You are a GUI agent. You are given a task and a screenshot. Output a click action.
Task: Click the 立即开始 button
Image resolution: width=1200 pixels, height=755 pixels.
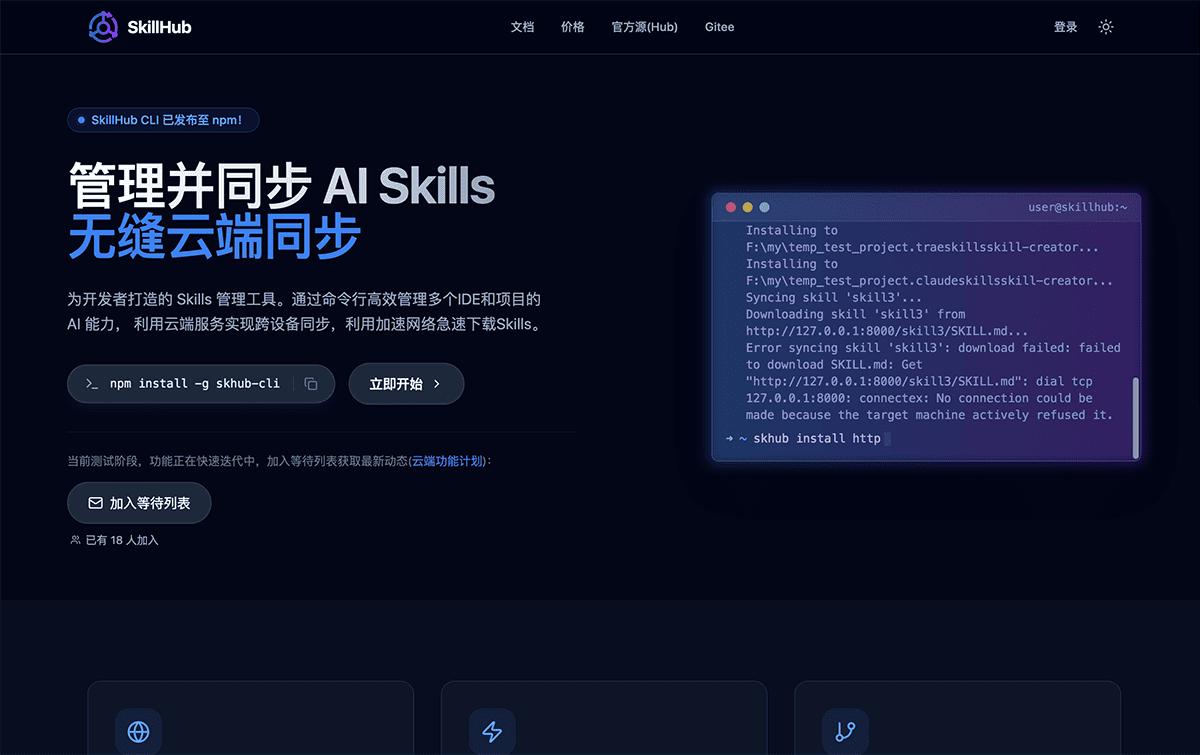point(406,383)
